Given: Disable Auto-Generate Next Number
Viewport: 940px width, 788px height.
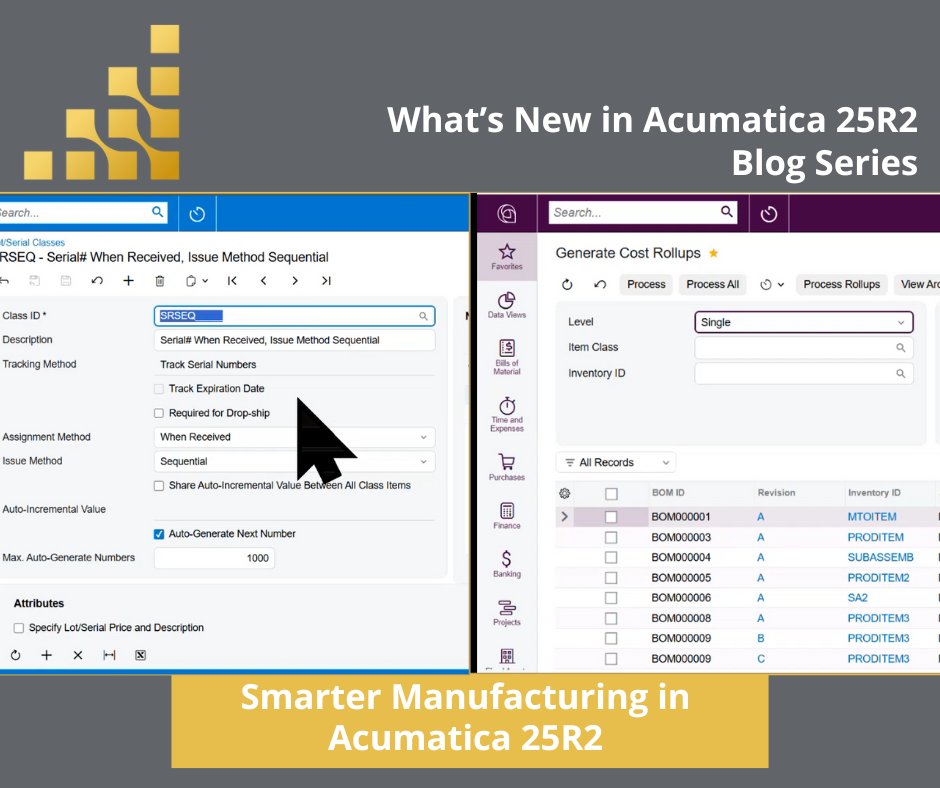Looking at the screenshot, I should (x=158, y=533).
